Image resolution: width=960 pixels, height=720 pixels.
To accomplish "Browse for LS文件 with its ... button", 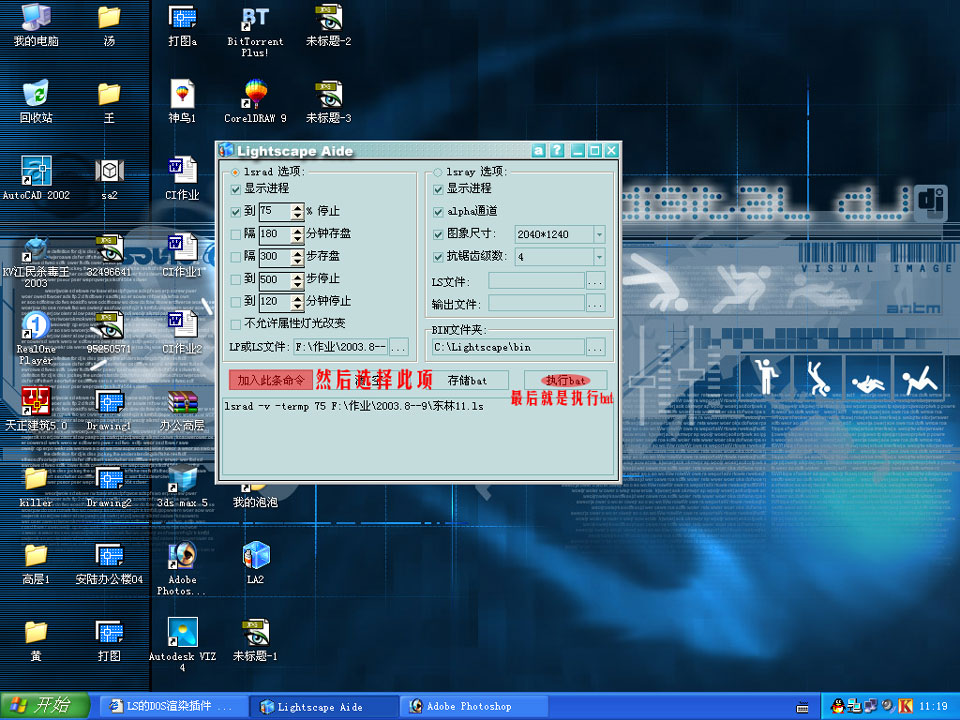I will tap(596, 282).
